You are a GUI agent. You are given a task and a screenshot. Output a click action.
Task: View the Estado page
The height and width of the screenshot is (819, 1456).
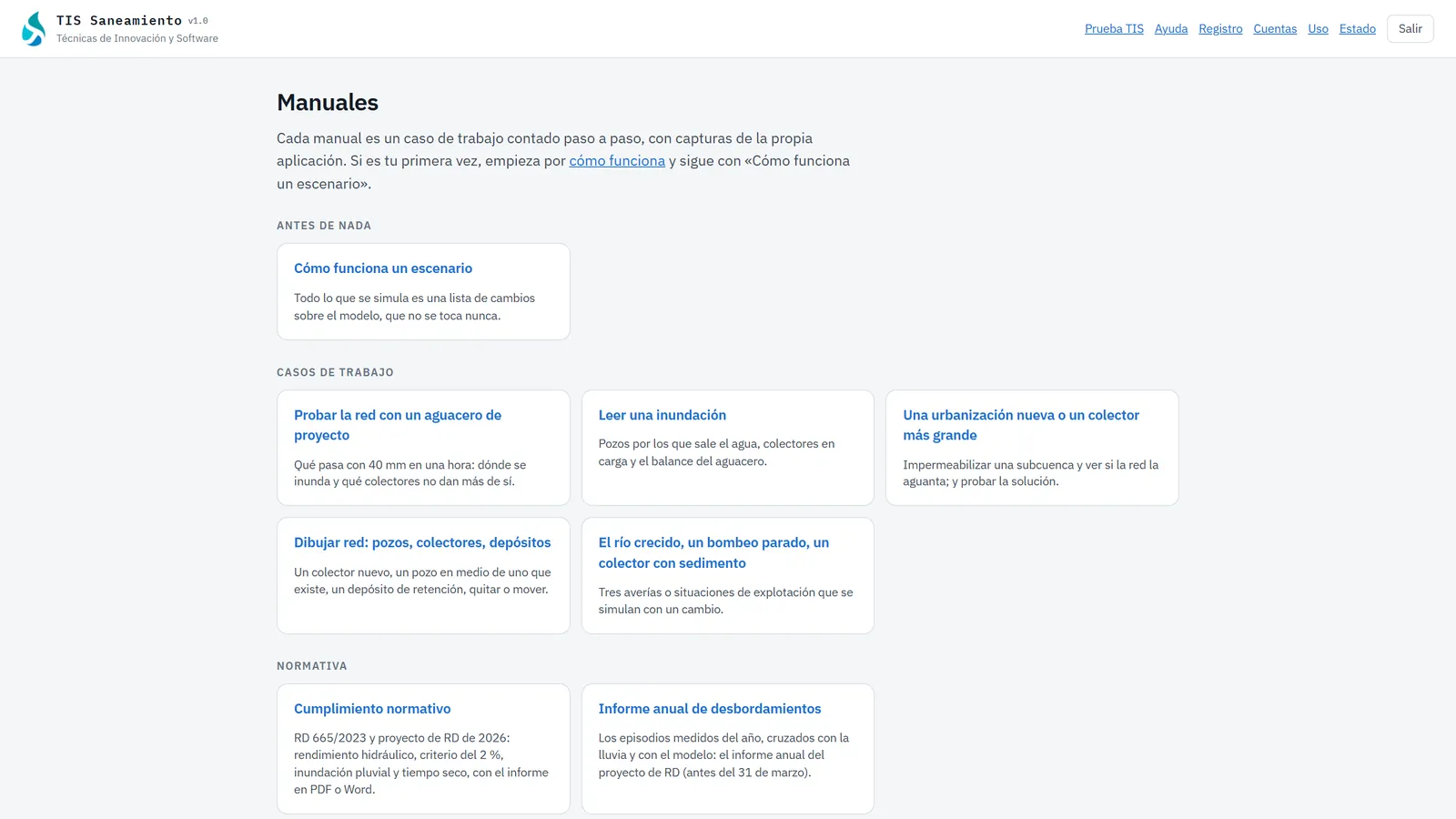[x=1357, y=29]
